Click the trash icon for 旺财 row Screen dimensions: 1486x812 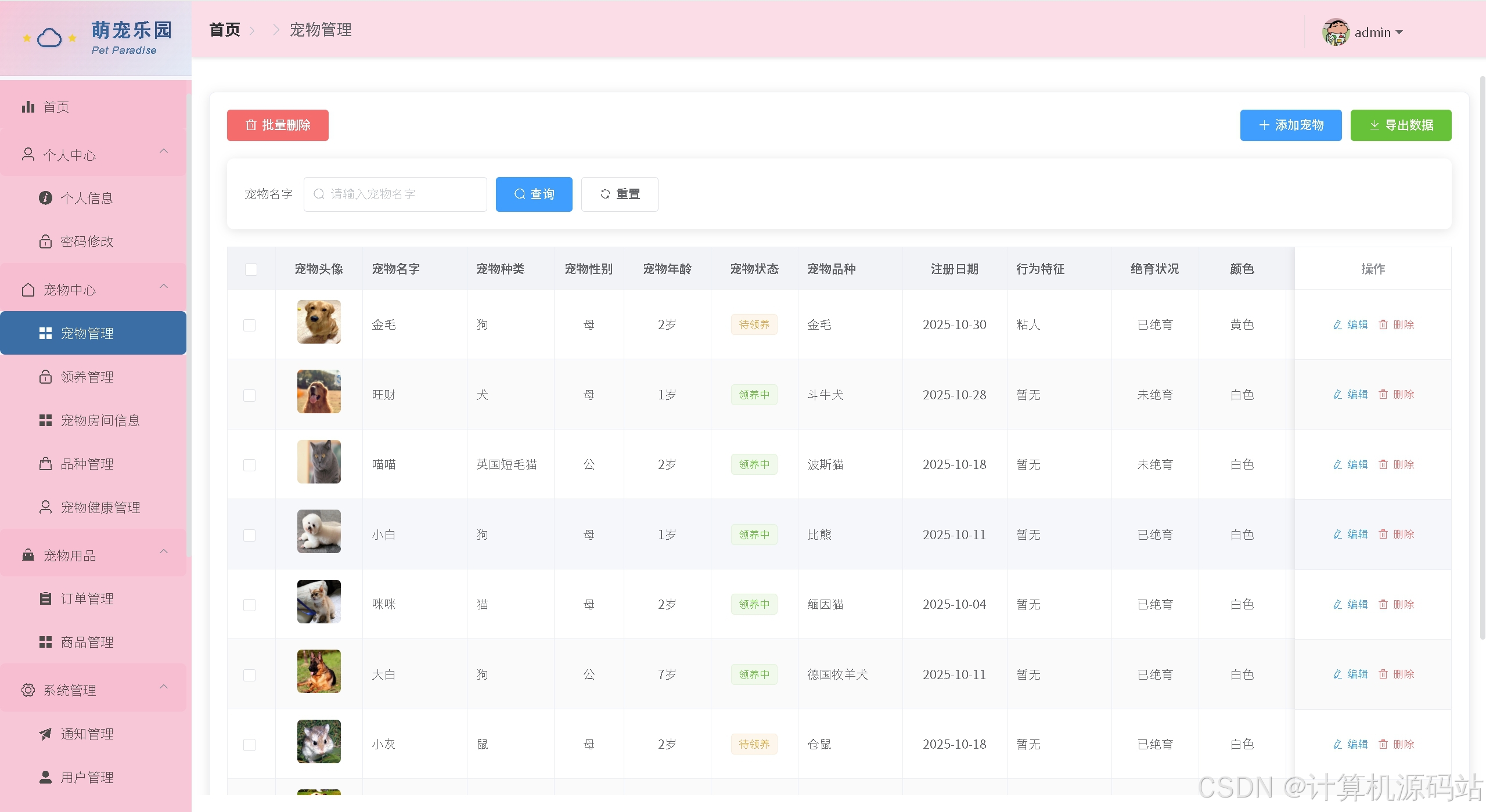click(x=1383, y=394)
